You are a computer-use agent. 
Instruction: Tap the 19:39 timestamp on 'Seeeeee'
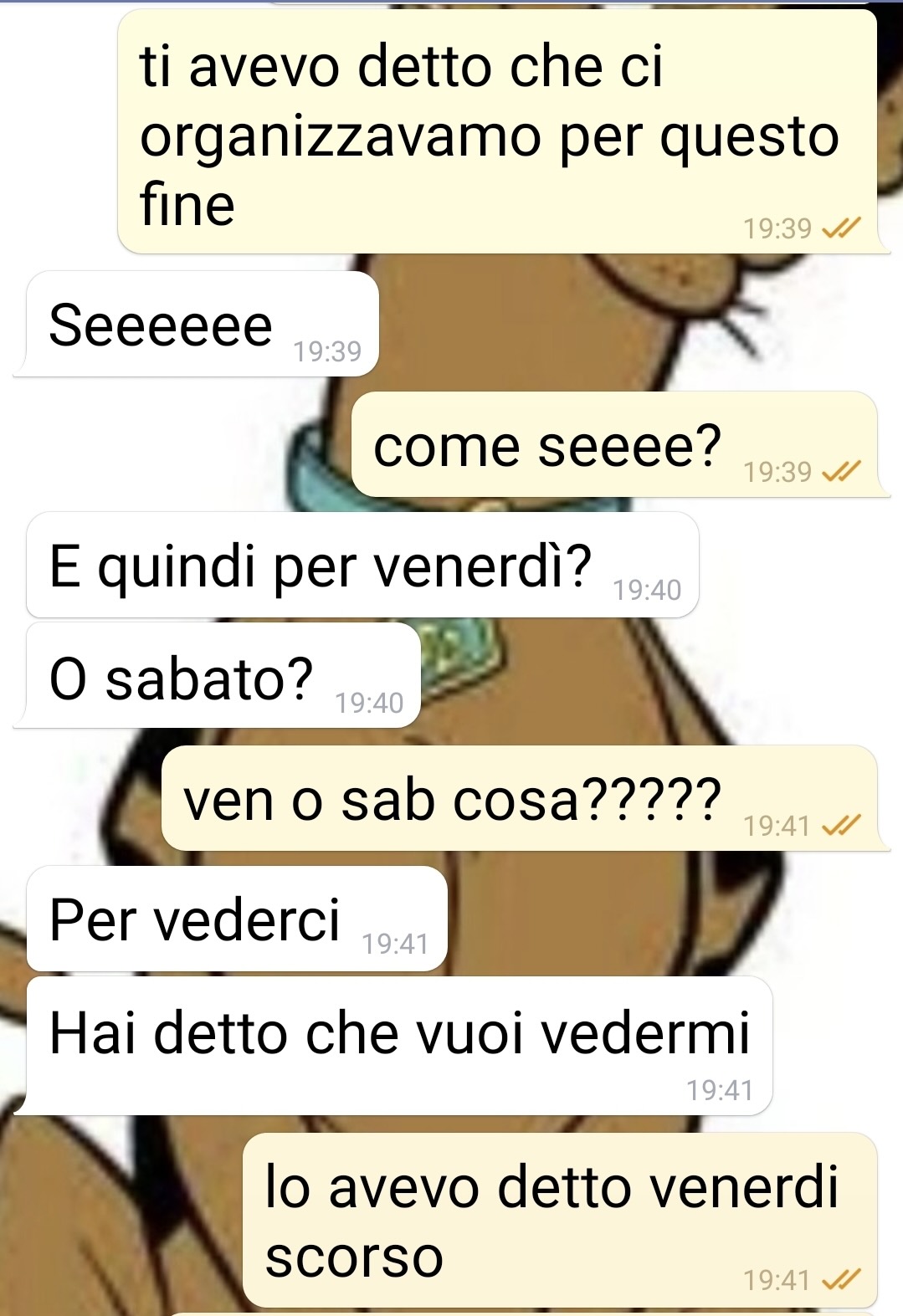click(327, 351)
